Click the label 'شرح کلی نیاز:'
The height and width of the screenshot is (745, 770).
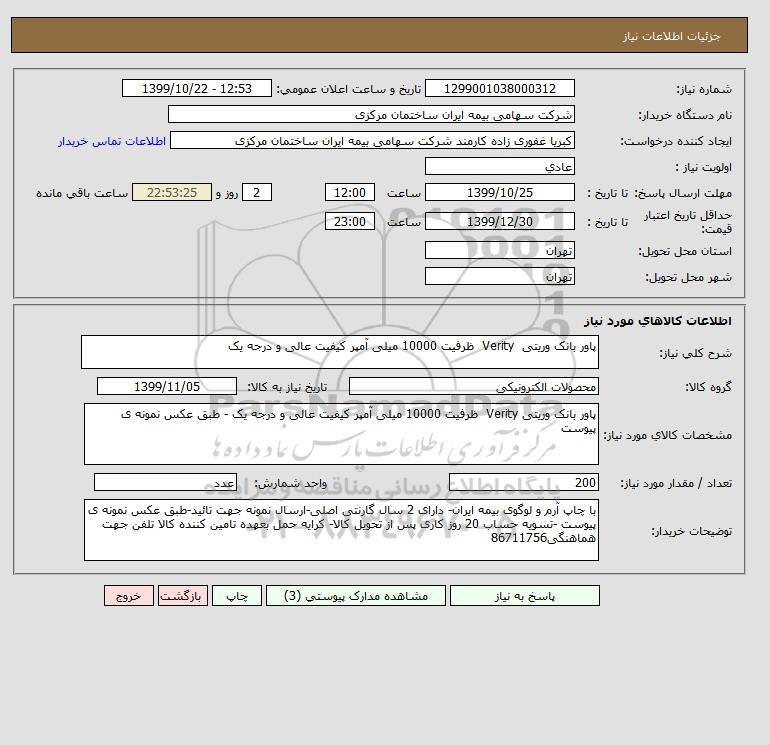click(x=695, y=353)
